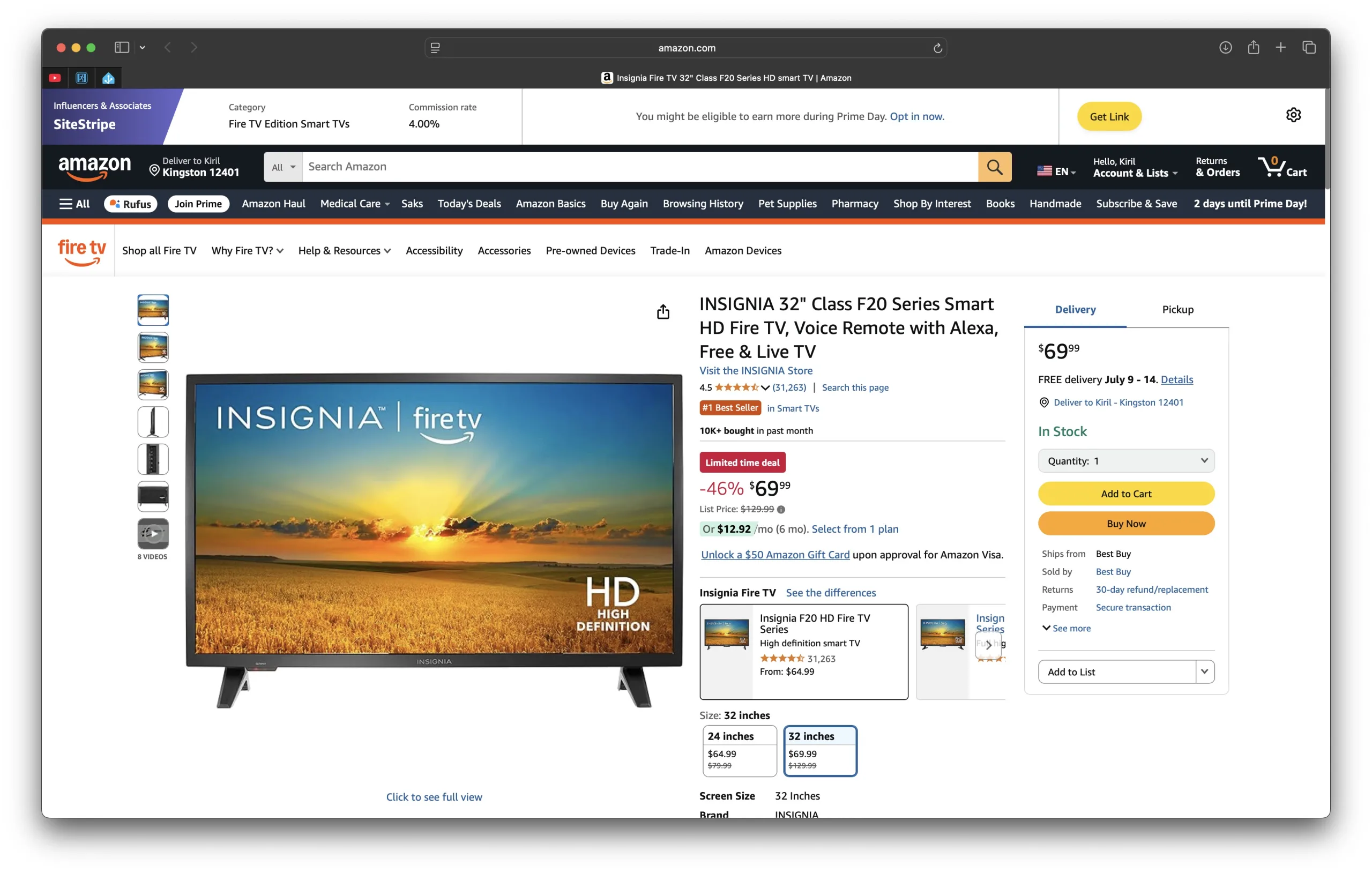
Task: Click the Safari sidebar toggle icon
Action: [x=121, y=47]
